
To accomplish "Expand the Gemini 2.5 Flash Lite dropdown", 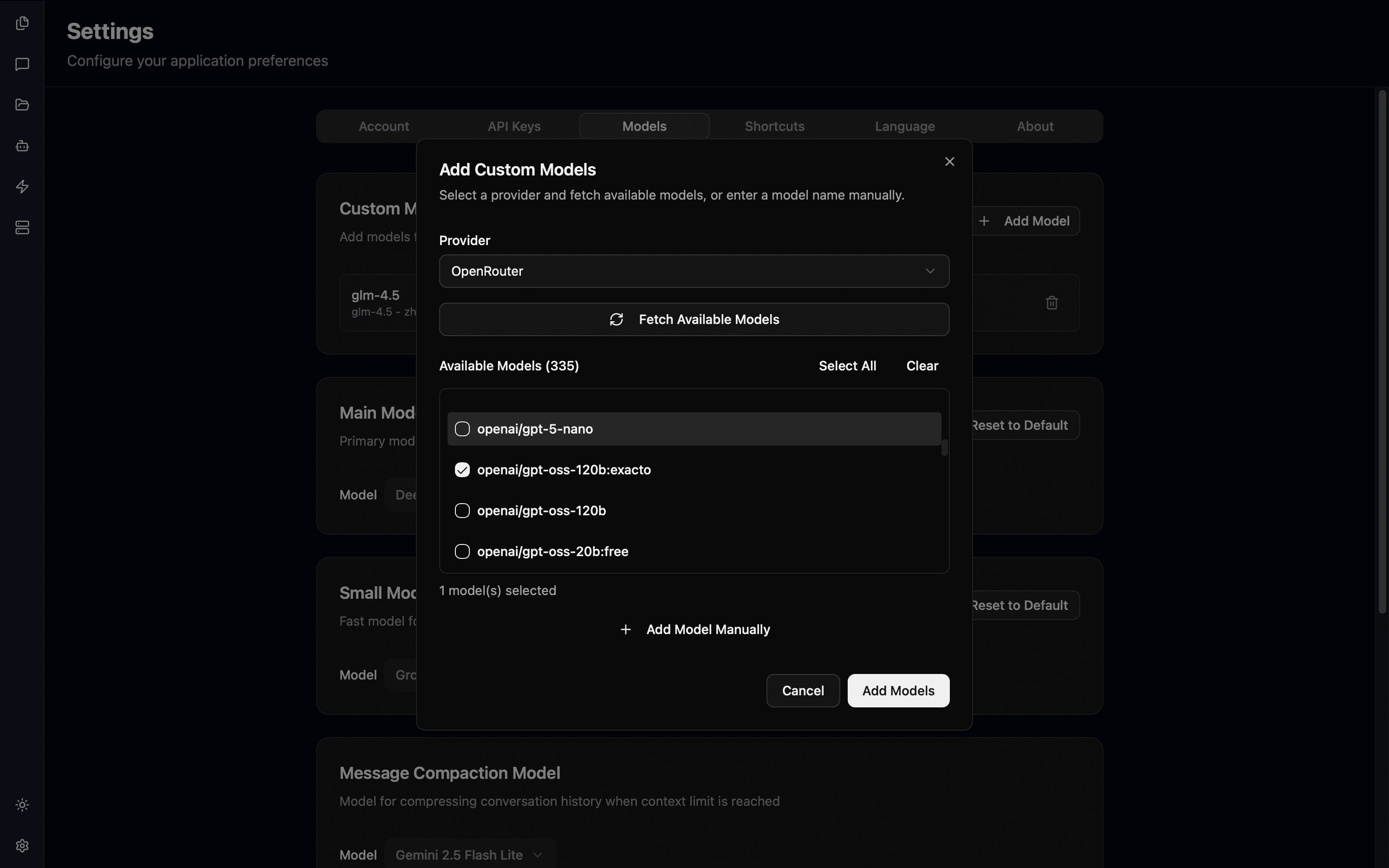I will tap(469, 854).
